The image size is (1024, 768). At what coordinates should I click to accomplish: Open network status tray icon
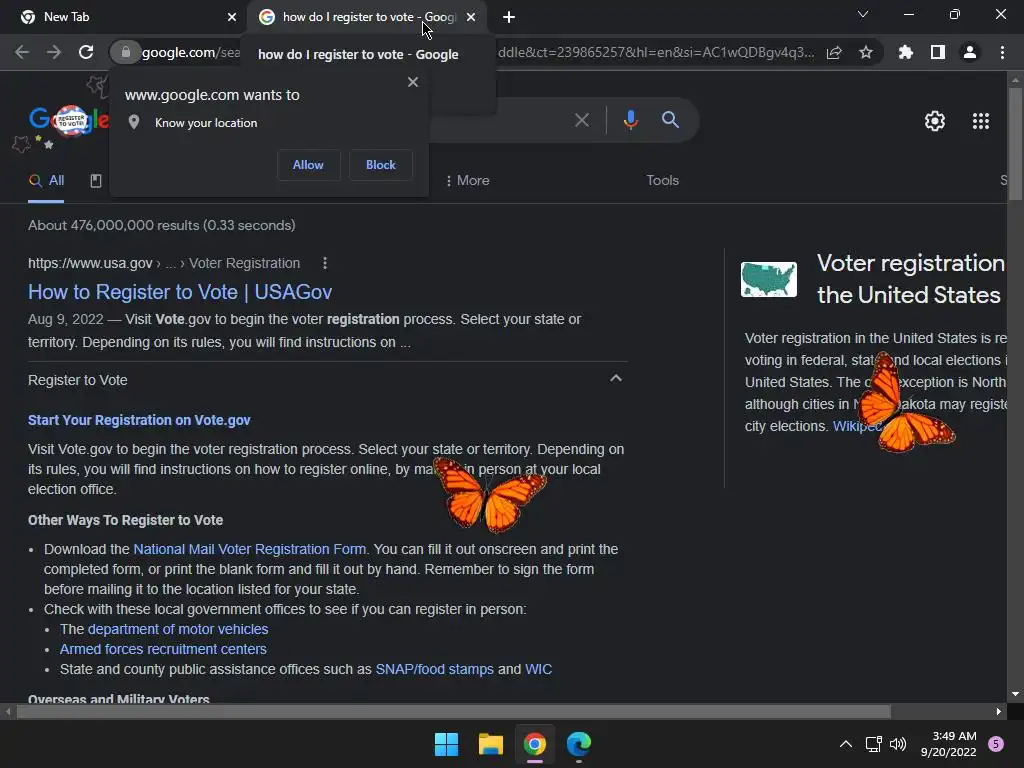(873, 744)
